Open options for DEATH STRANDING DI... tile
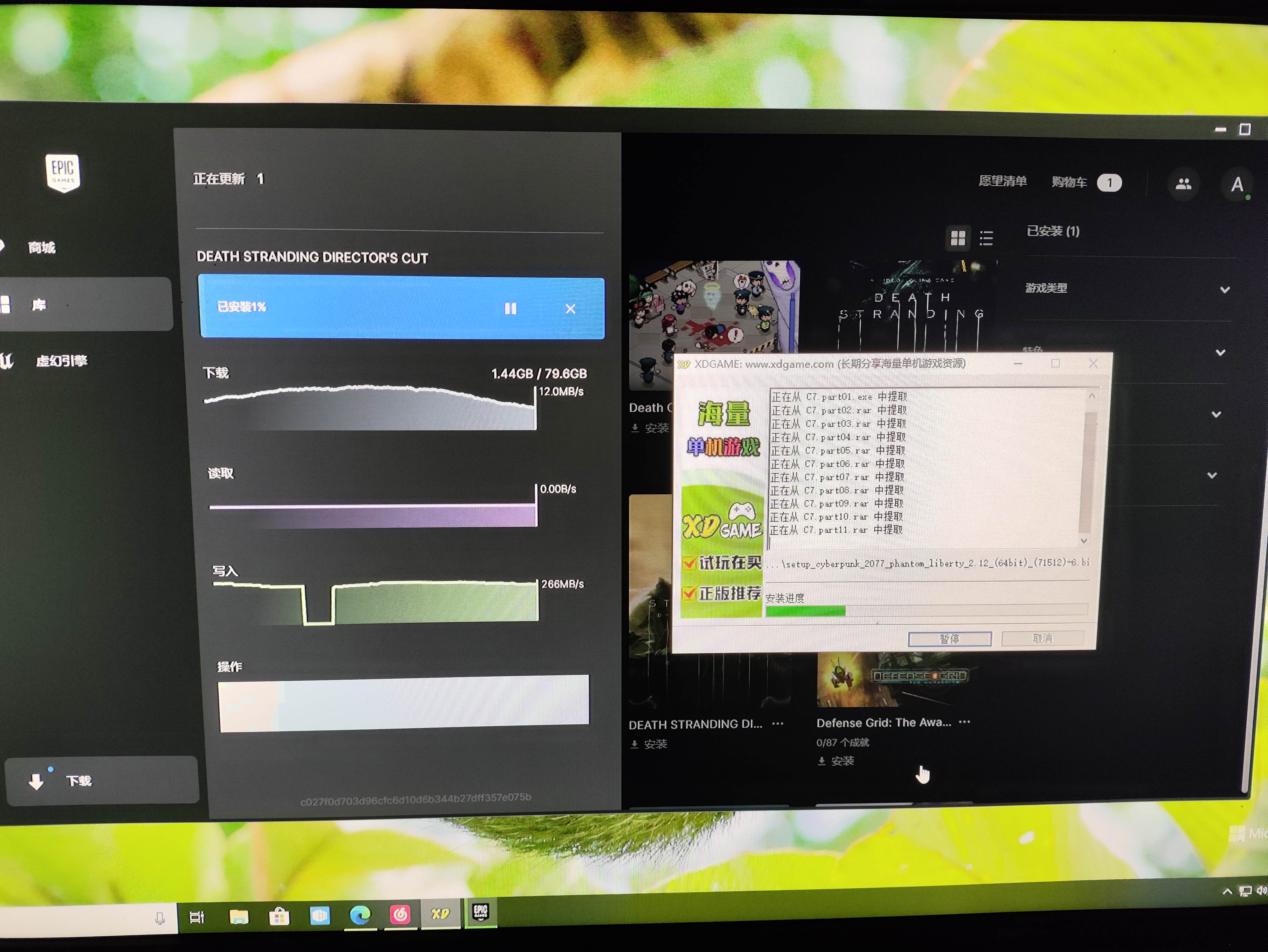 777,723
